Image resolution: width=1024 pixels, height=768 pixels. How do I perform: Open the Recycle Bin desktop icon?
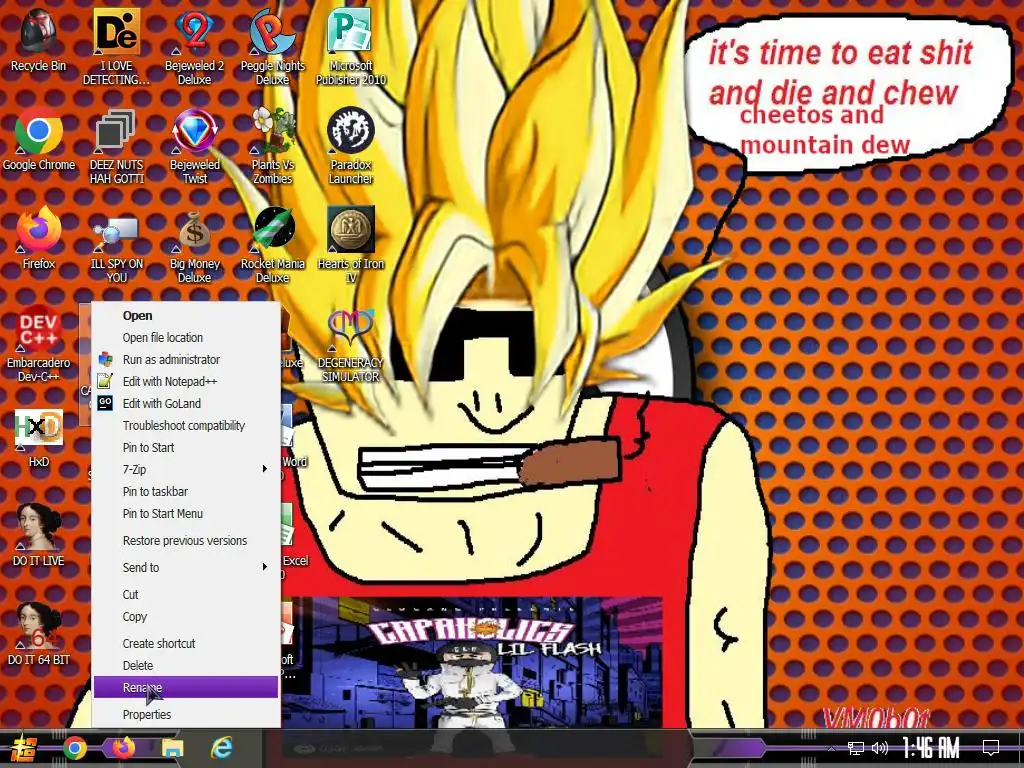[39, 40]
